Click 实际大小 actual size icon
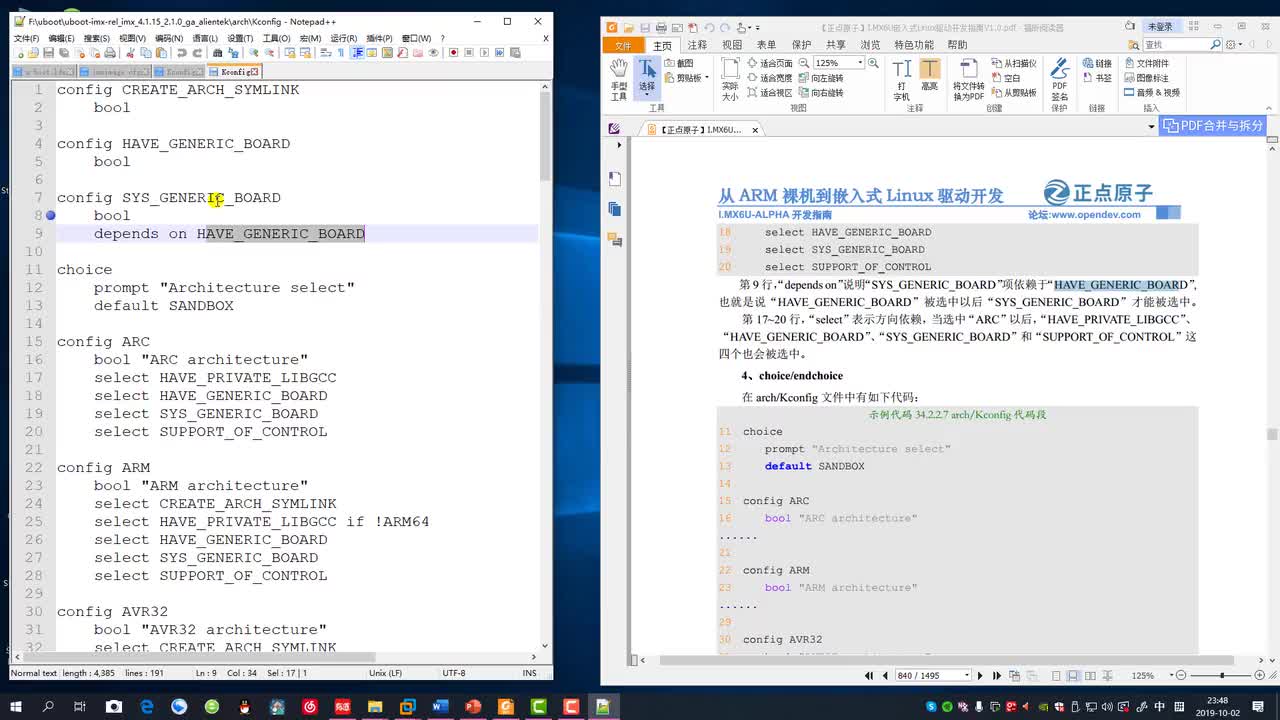 pos(730,79)
